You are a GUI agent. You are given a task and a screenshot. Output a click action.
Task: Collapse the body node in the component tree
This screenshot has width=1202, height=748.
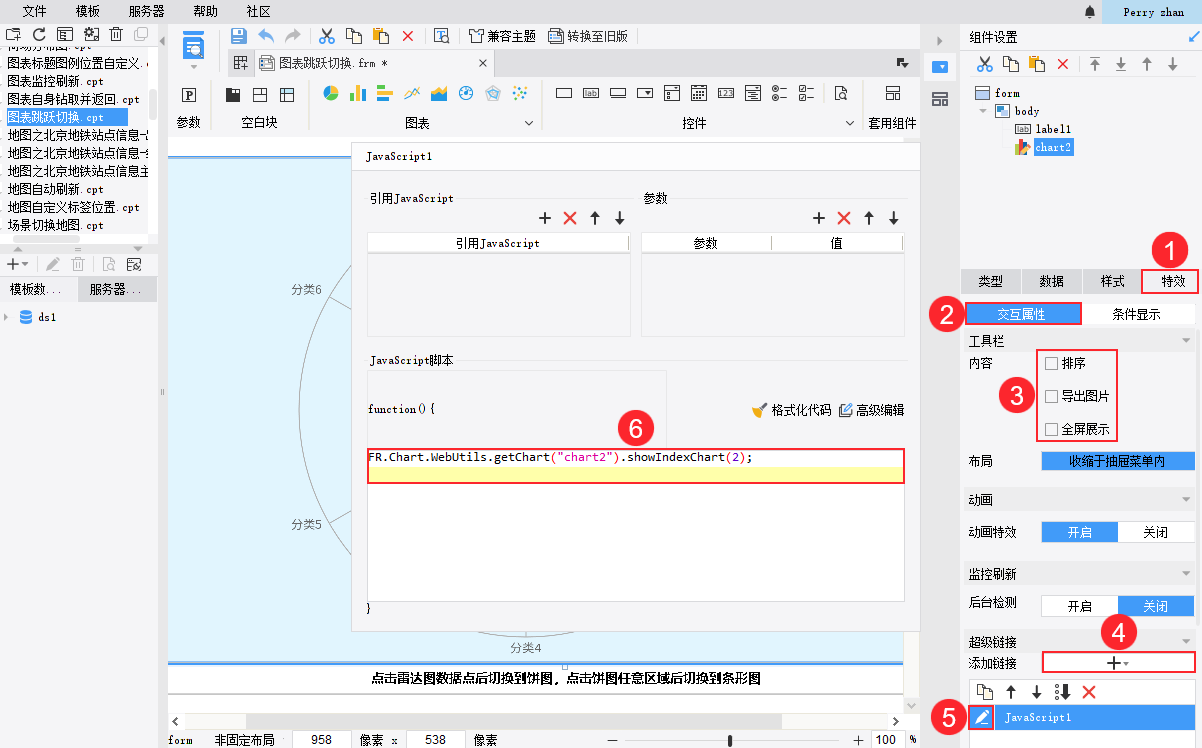point(982,111)
